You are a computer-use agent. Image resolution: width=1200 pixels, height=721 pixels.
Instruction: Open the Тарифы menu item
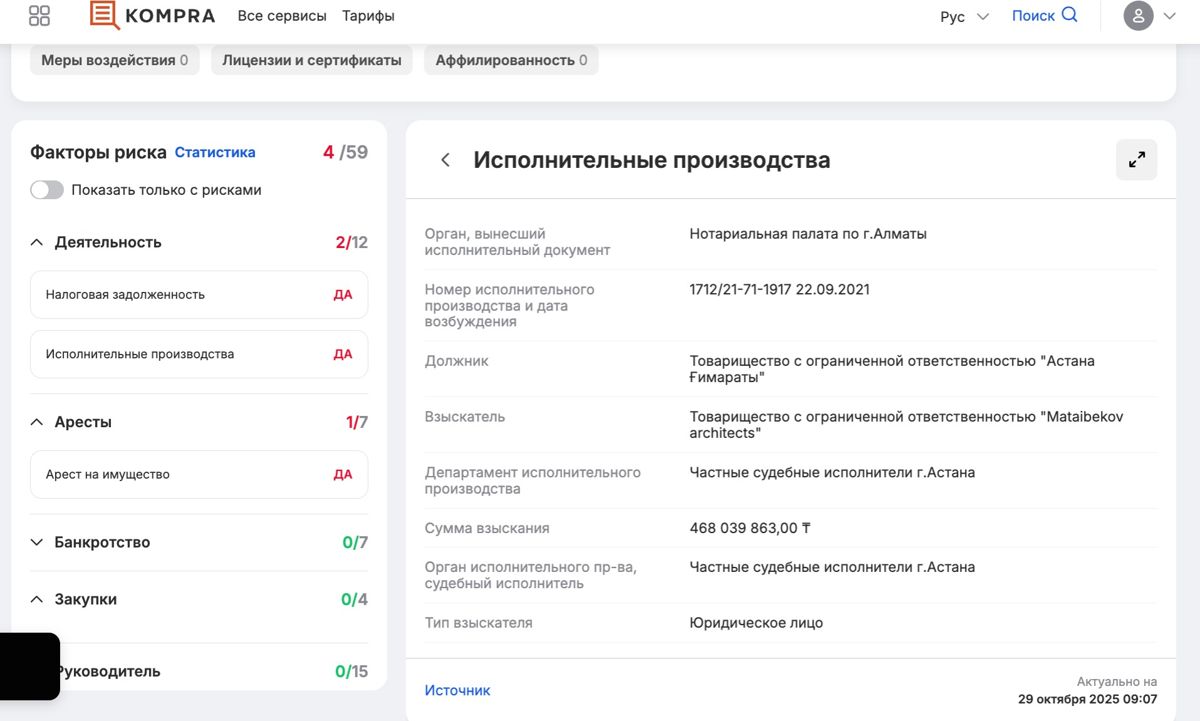pyautogui.click(x=368, y=16)
